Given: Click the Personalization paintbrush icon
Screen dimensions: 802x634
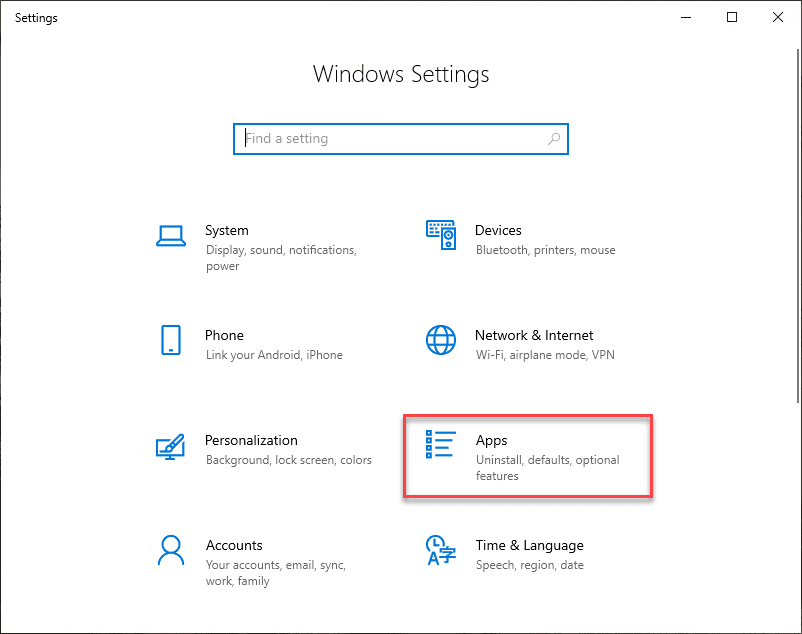Looking at the screenshot, I should 170,446.
